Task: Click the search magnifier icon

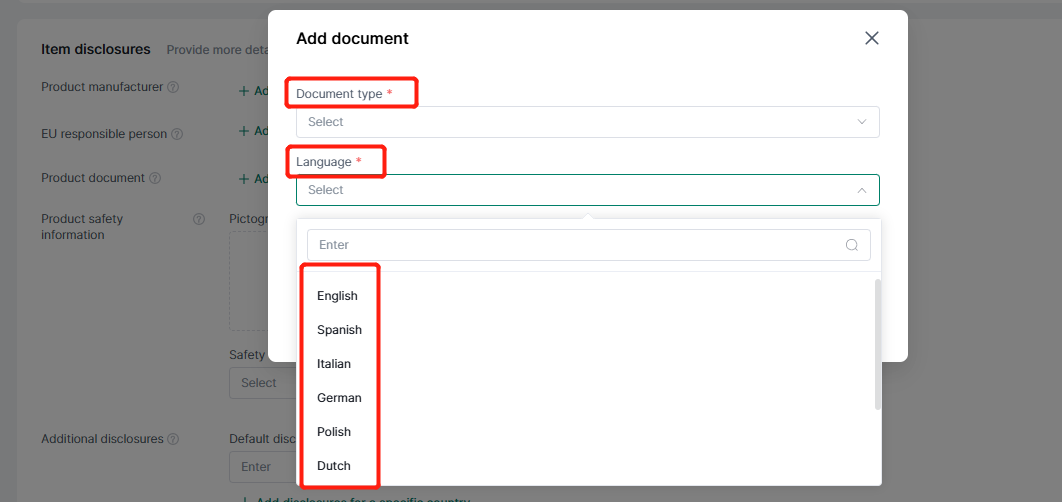Action: [x=852, y=245]
